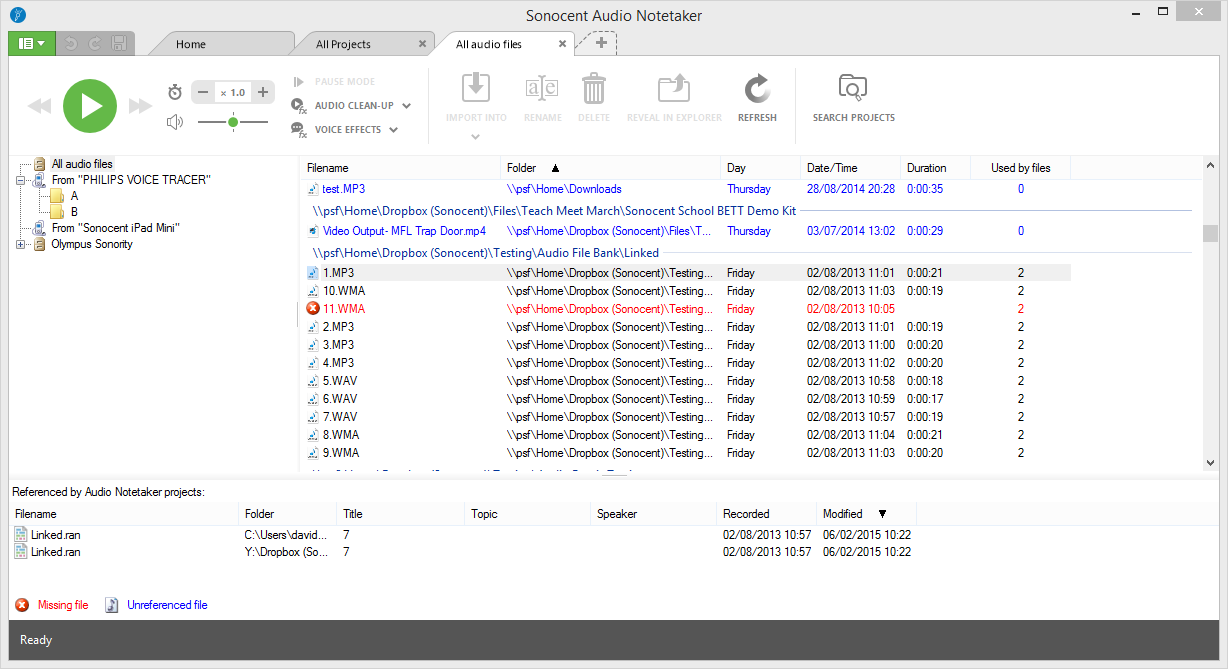Click the rewind playback button

pos(40,106)
